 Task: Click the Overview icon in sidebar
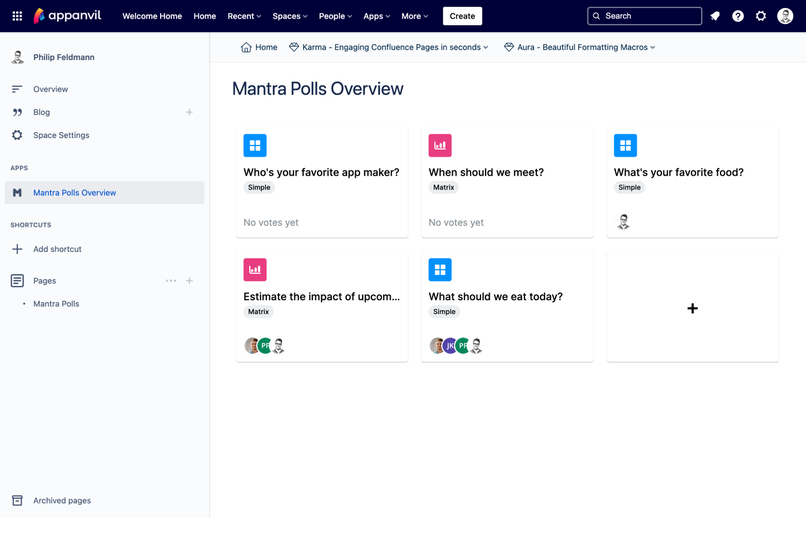click(x=17, y=89)
